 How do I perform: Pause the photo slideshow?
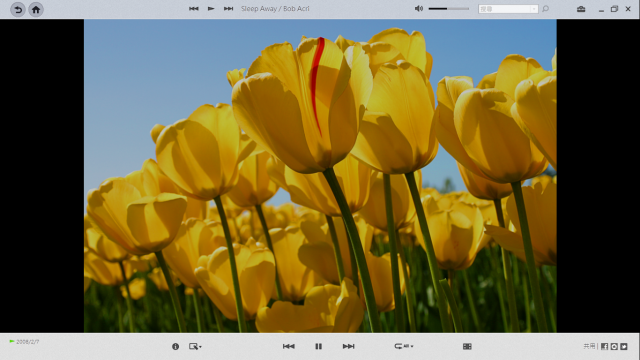[318, 347]
